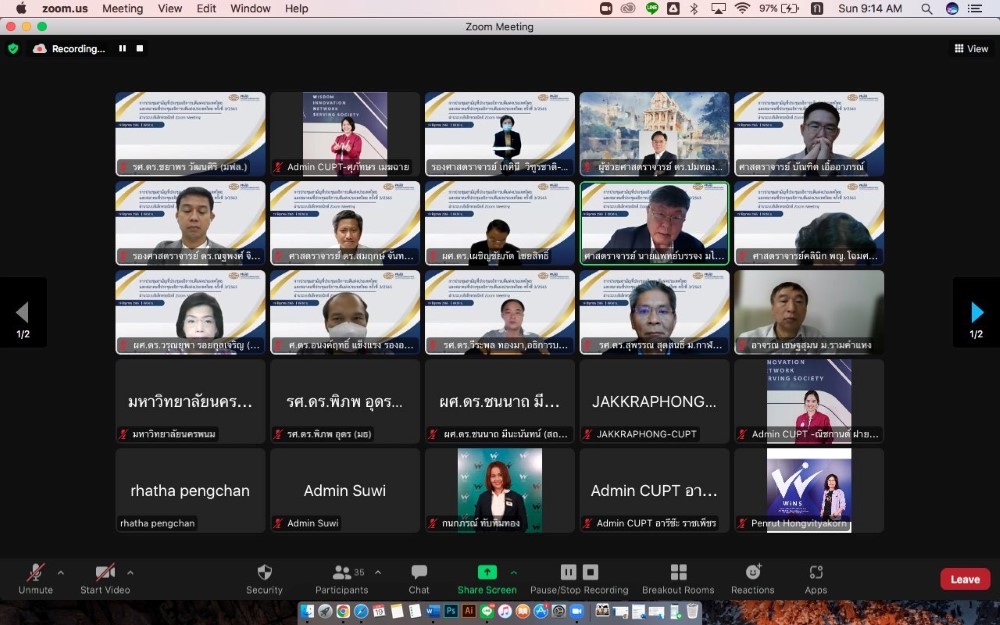
Task: Change layout with the View button
Action: tap(971, 48)
